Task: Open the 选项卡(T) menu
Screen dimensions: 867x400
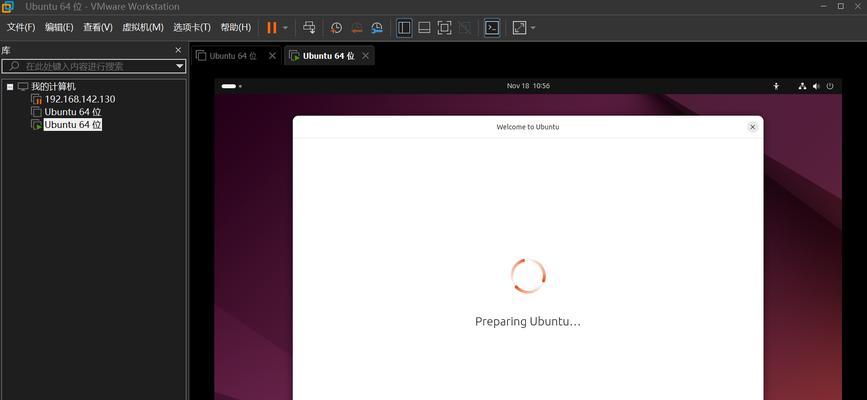Action: 192,27
